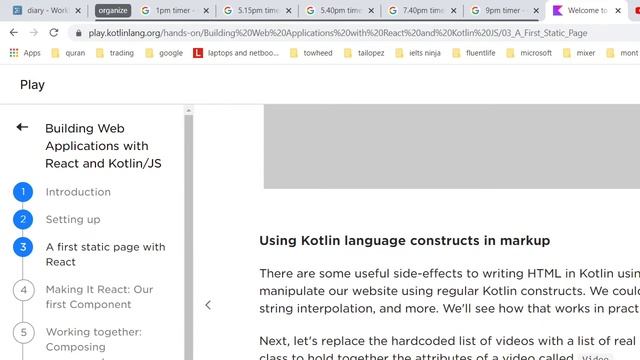Click the sidebar scrollbar up arrow
640x360 pixels.
pos(189,110)
